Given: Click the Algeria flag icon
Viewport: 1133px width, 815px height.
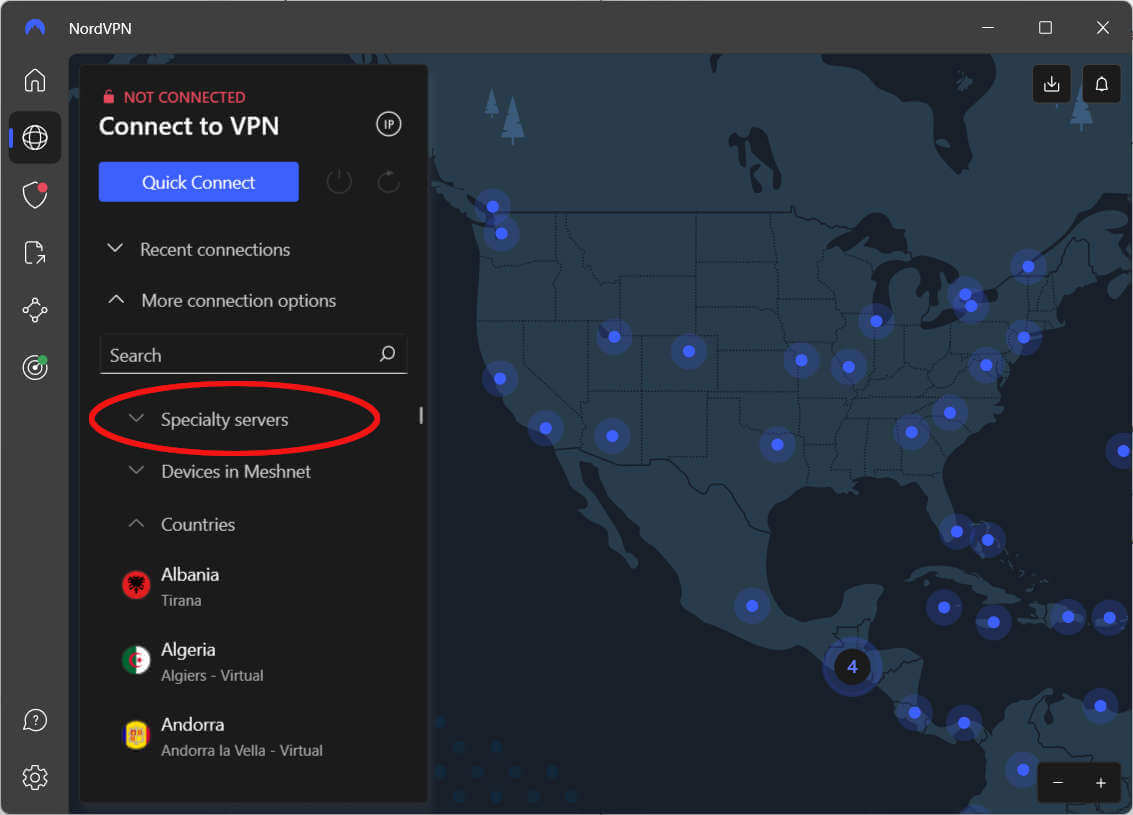Looking at the screenshot, I should click(x=136, y=660).
